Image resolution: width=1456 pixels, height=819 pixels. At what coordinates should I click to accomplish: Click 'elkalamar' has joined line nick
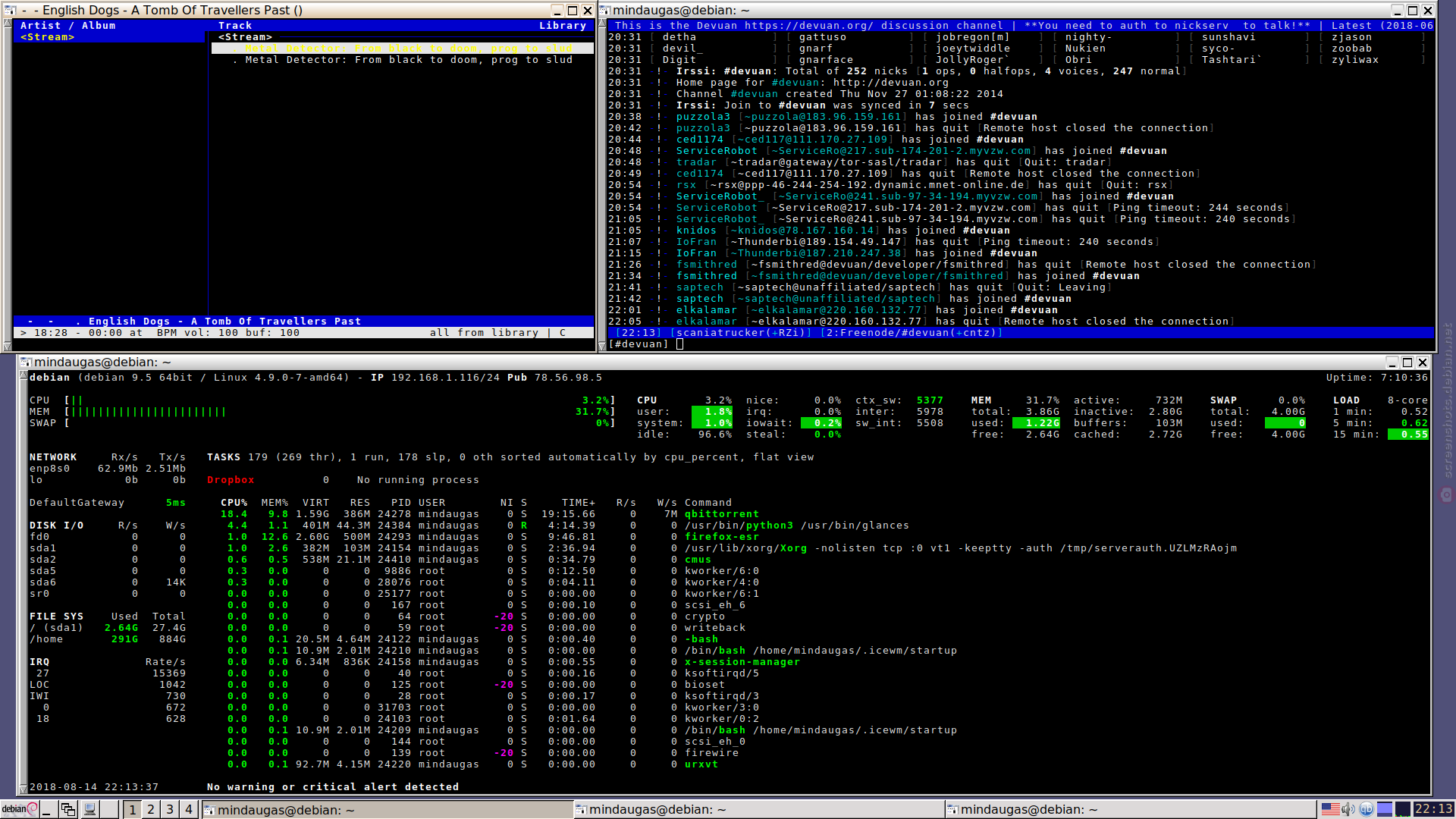[x=707, y=309]
